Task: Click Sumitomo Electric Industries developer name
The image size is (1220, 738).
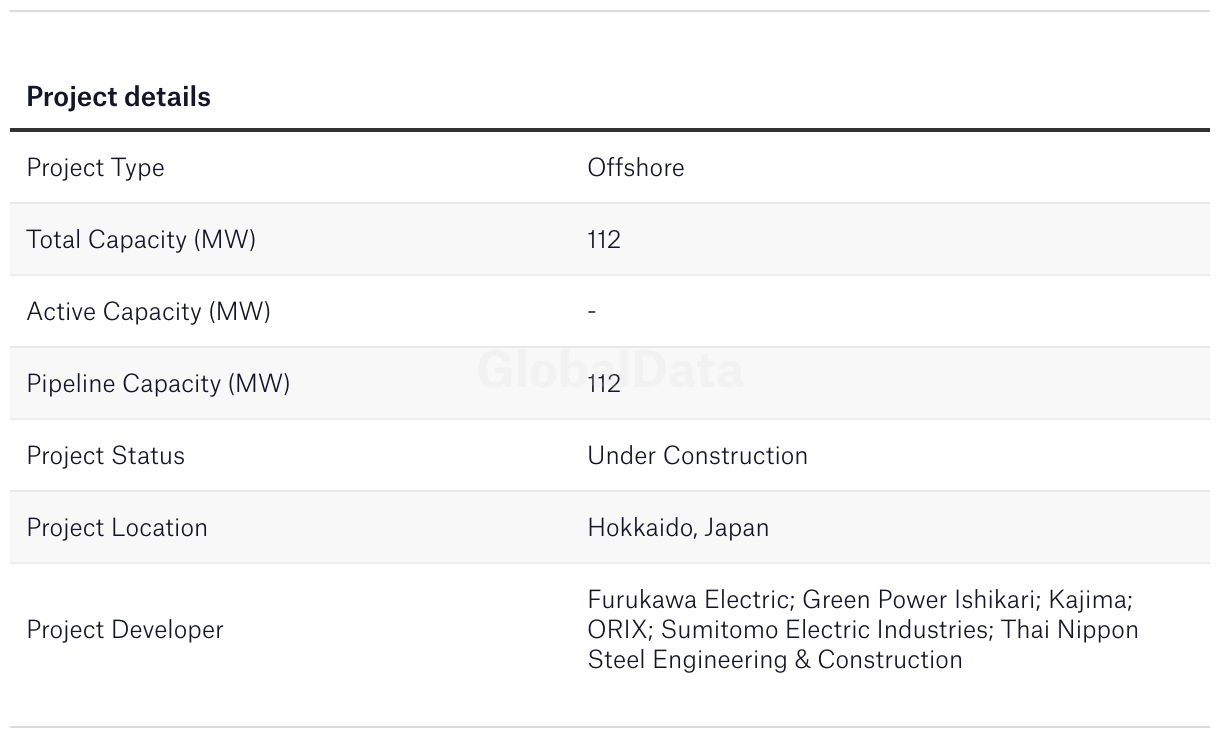Action: coord(827,630)
